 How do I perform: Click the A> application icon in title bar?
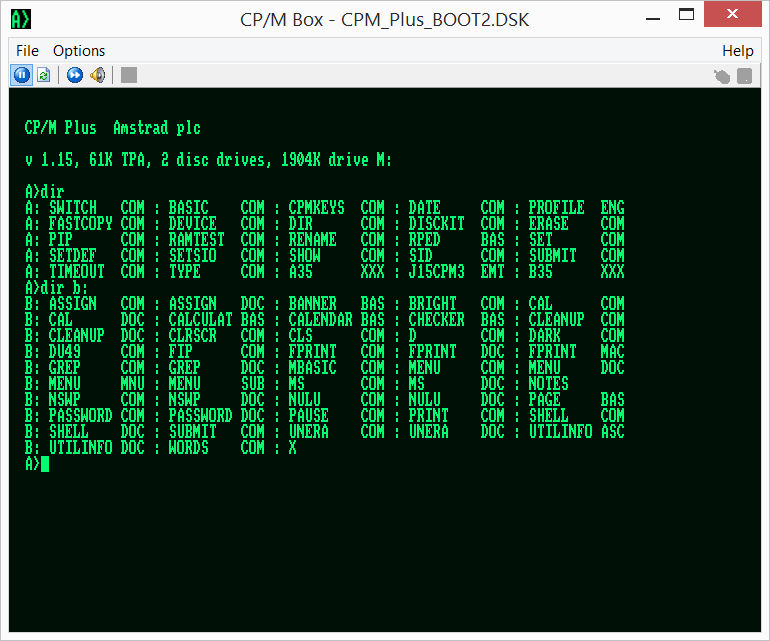pyautogui.click(x=21, y=20)
